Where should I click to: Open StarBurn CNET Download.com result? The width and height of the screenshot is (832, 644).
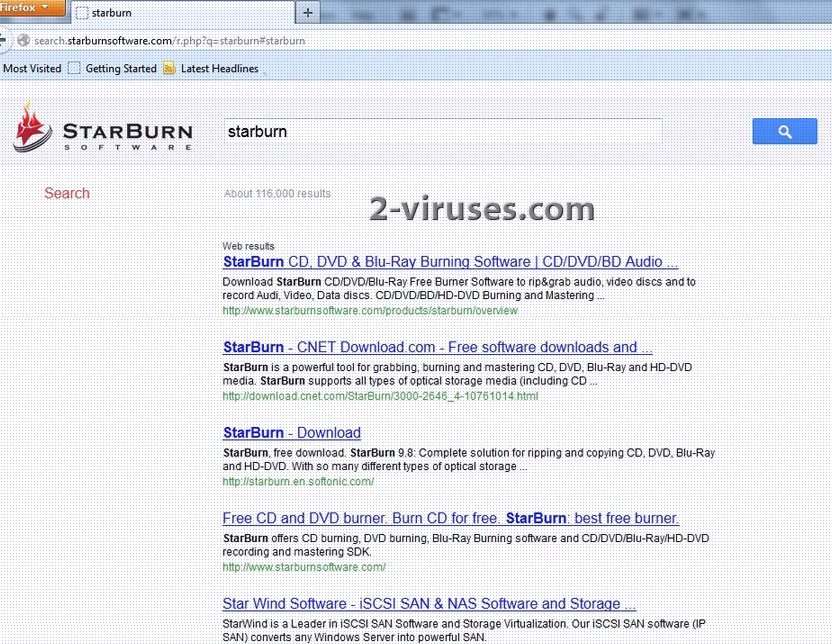point(438,347)
